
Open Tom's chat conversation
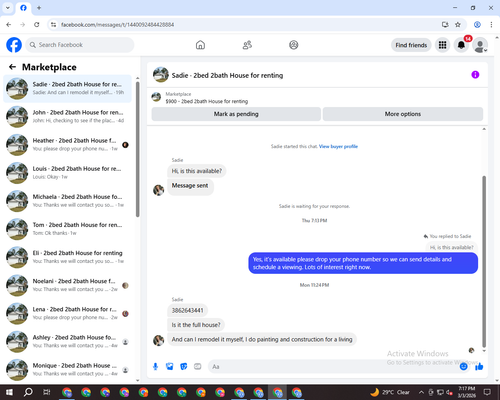(67, 229)
